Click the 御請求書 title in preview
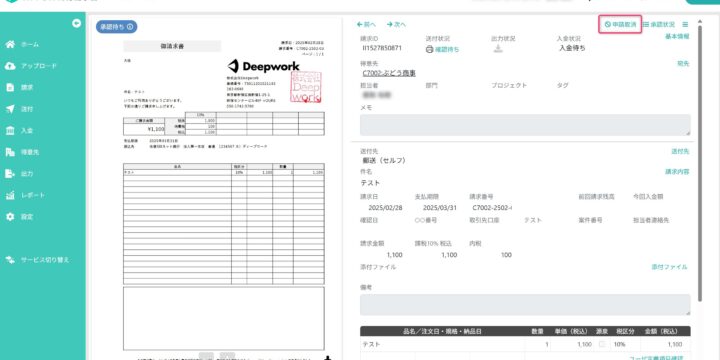 [172, 46]
